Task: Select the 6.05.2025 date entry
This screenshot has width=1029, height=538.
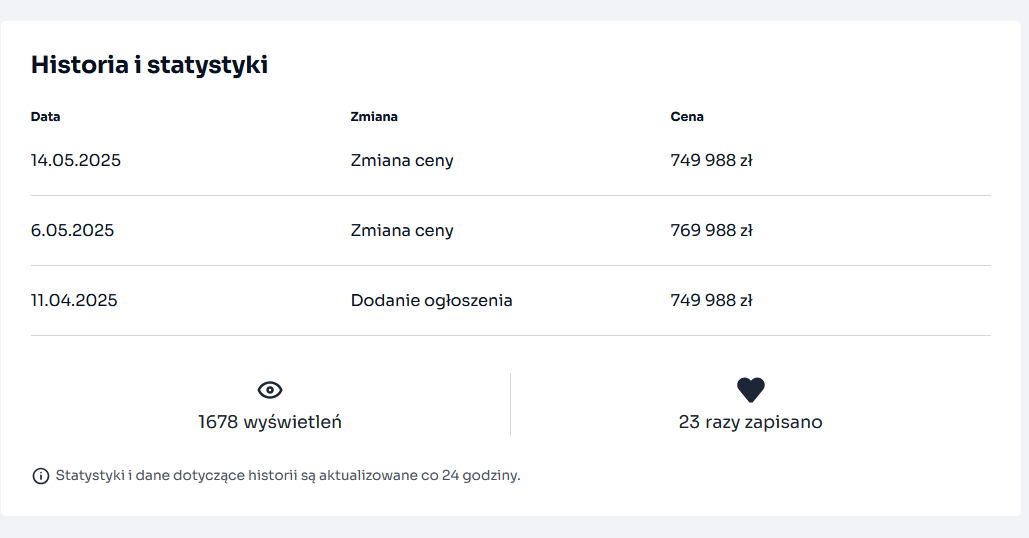Action: coord(73,230)
